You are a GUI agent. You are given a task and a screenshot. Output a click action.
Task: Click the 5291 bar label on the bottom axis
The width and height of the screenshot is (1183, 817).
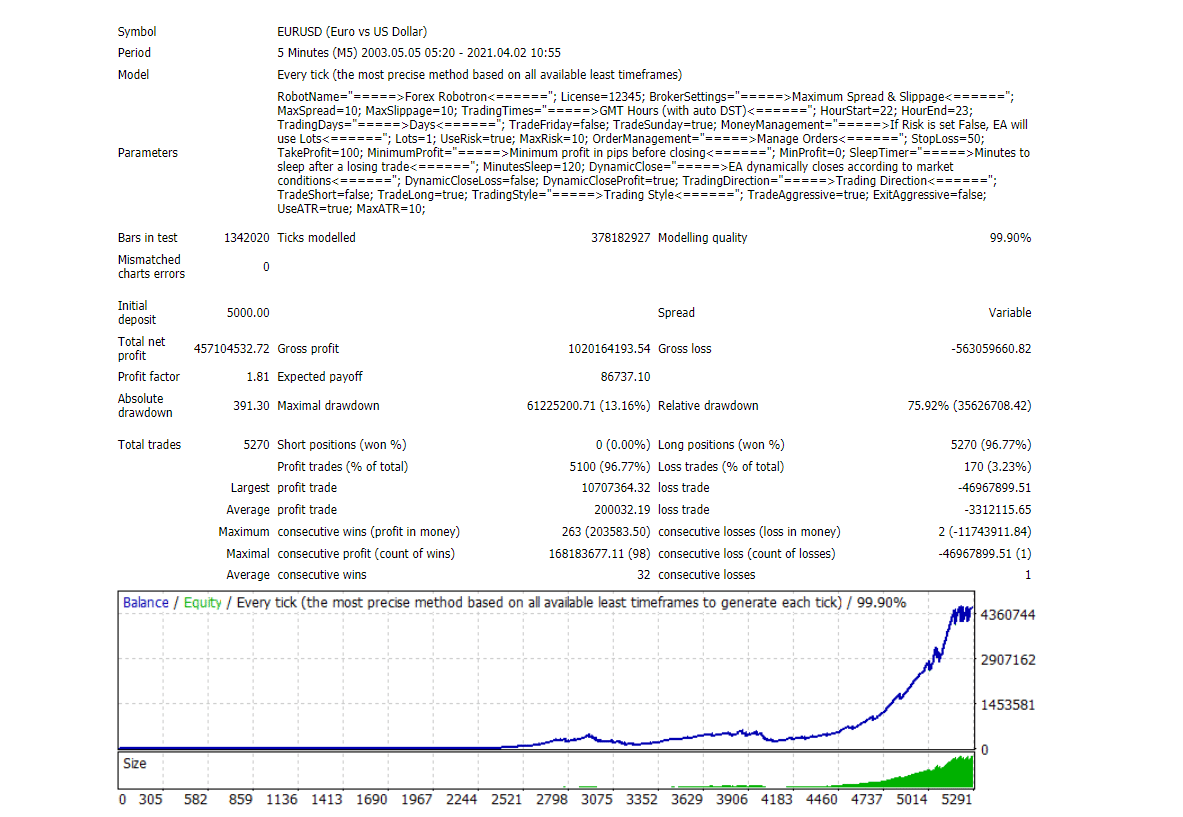958,800
